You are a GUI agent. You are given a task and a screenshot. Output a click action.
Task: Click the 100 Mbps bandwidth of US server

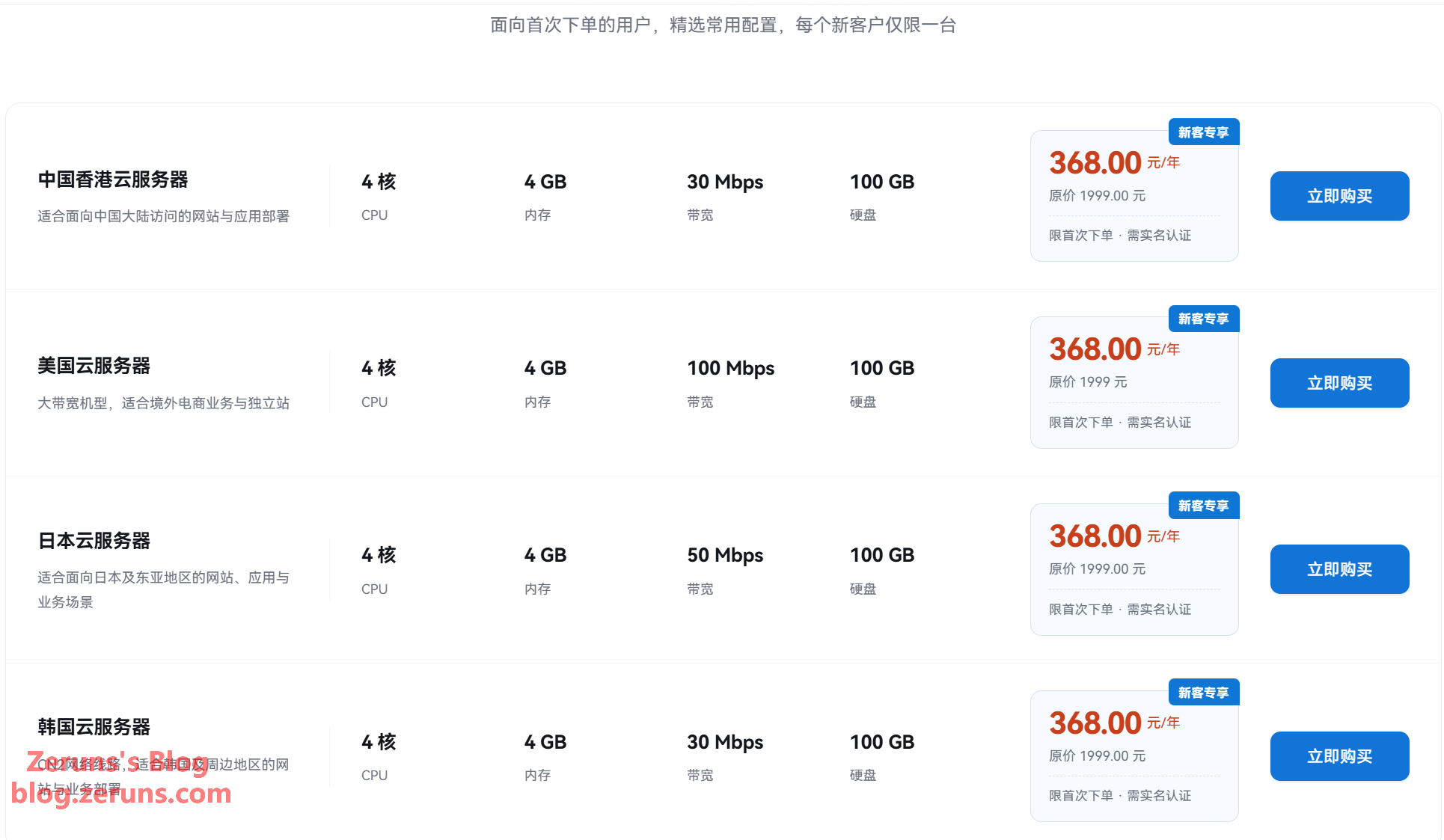point(731,368)
